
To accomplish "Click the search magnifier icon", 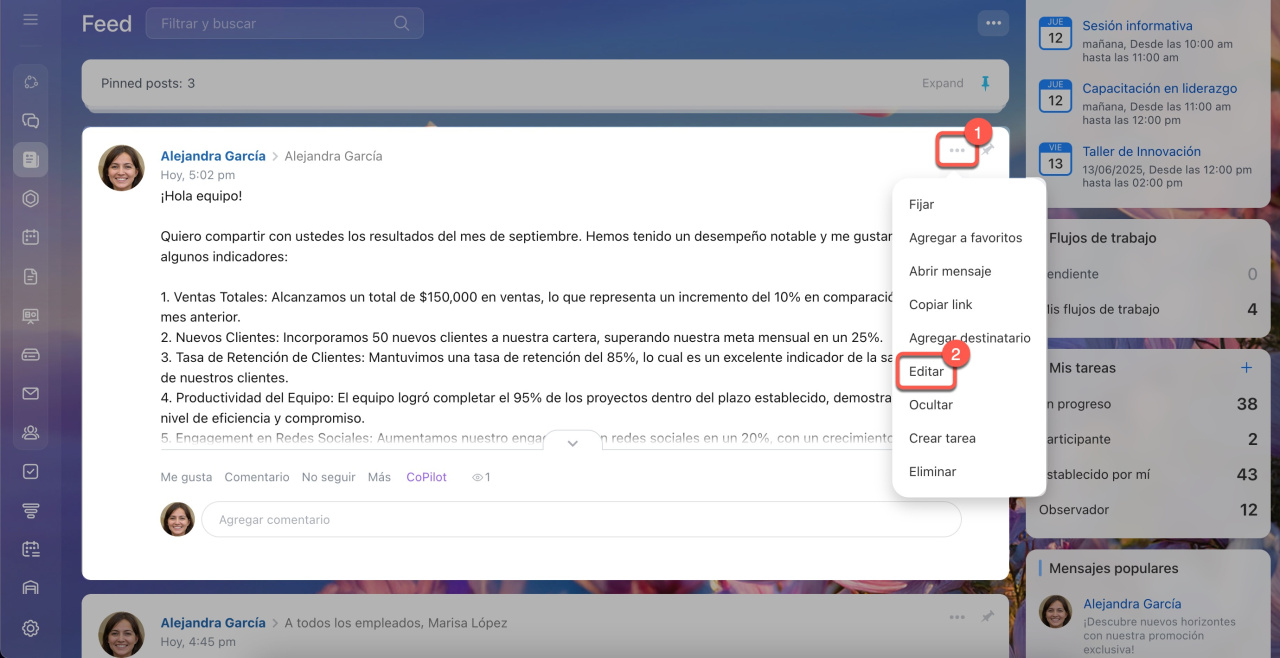I will point(401,23).
